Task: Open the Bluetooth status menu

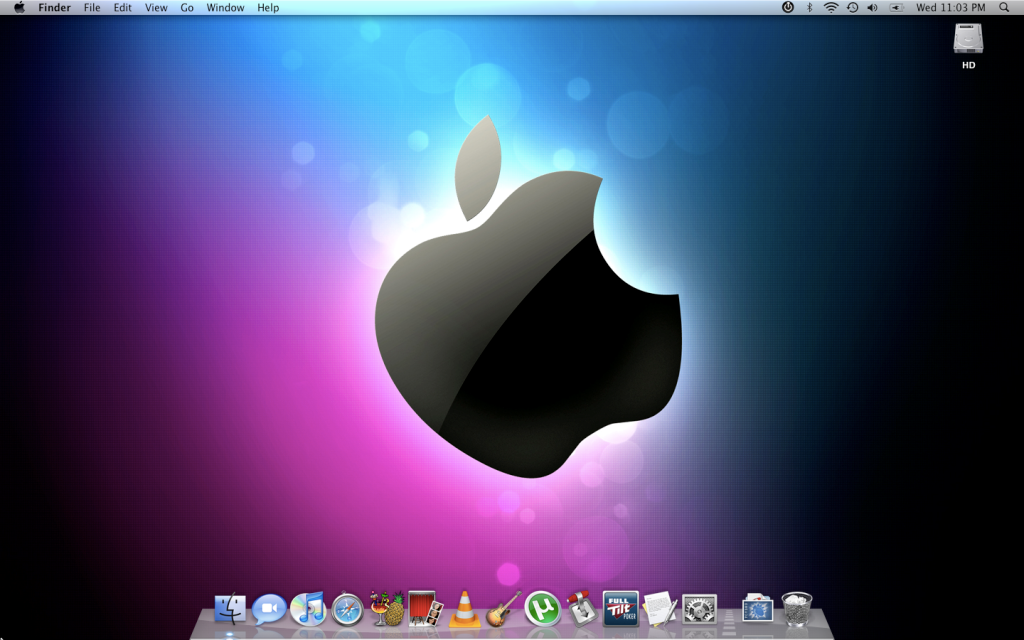Action: click(x=809, y=8)
